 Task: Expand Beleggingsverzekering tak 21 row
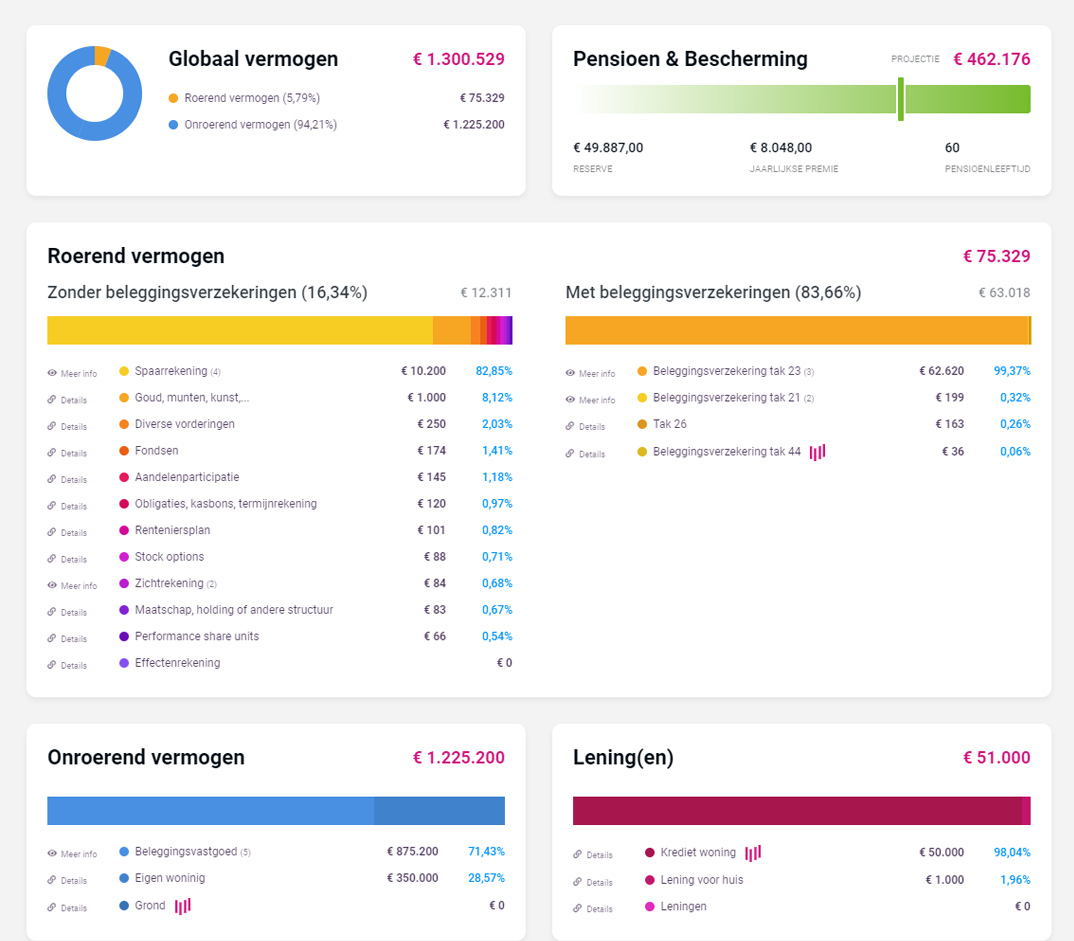coord(590,399)
